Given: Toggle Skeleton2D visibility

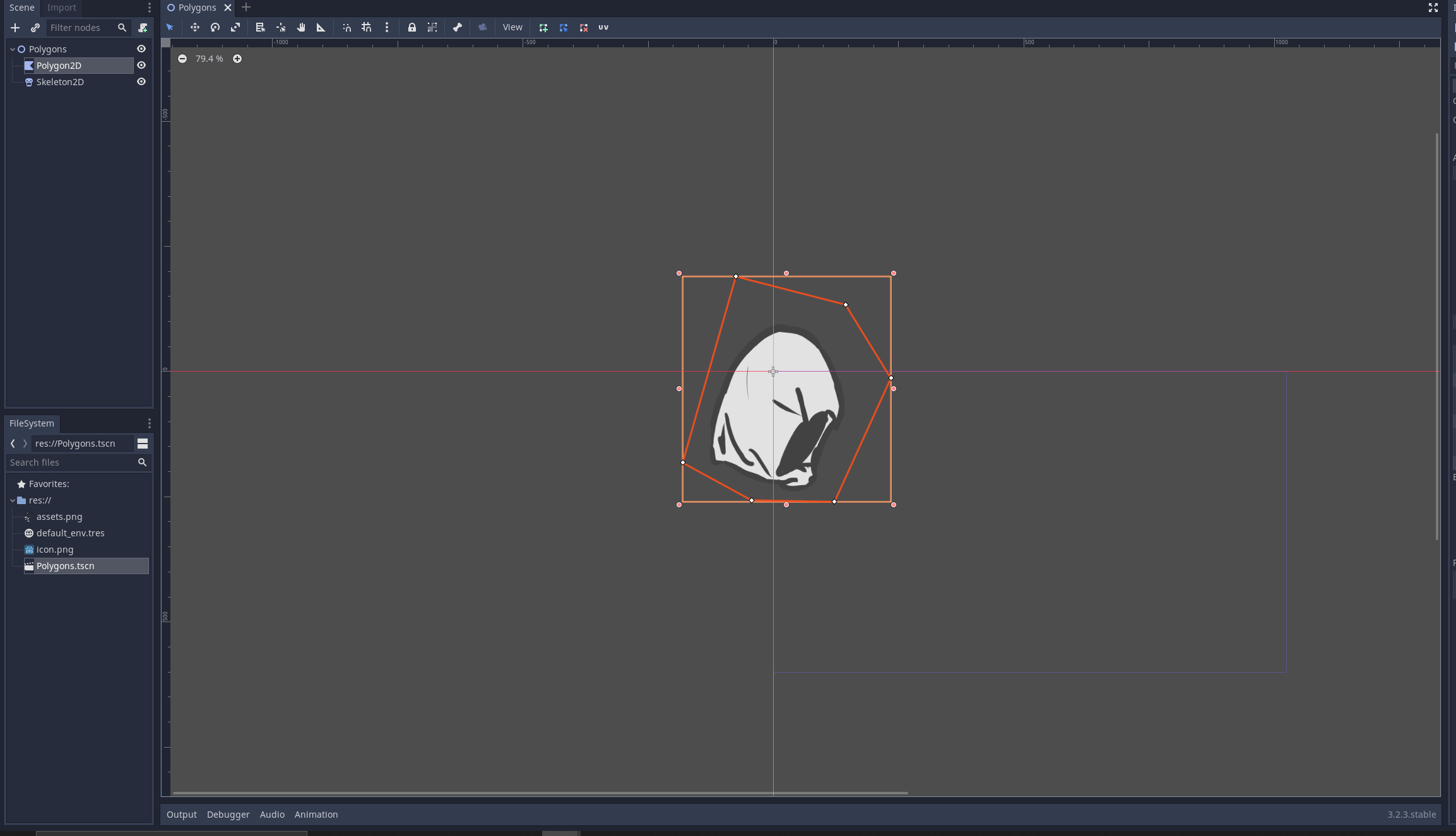Looking at the screenshot, I should pos(141,81).
